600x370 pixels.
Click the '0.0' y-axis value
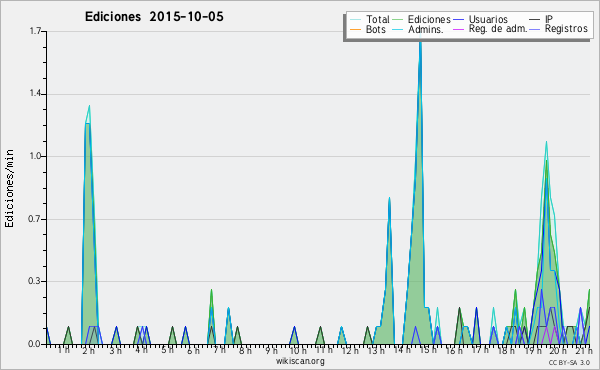[35, 344]
